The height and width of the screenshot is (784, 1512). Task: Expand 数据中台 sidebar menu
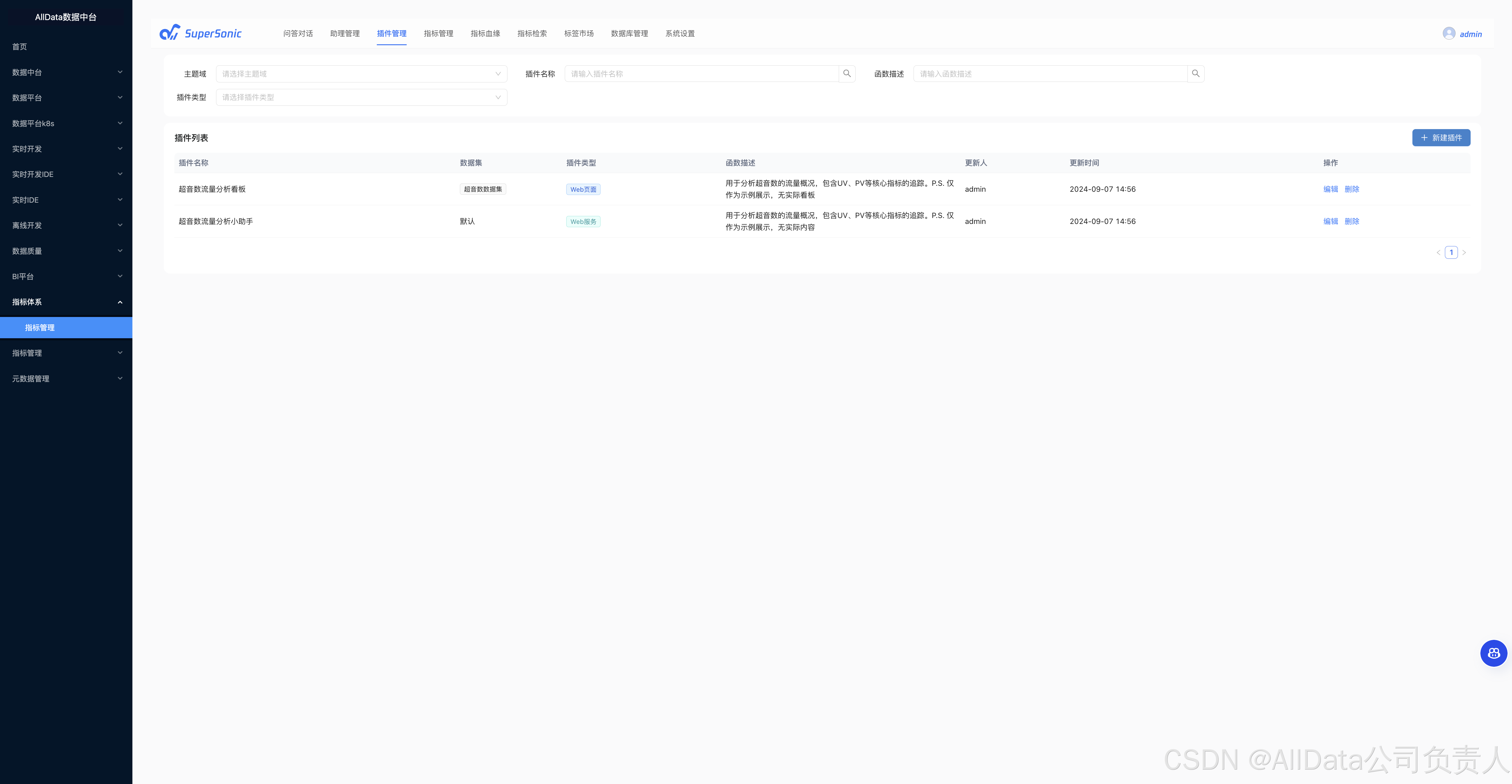(x=66, y=72)
